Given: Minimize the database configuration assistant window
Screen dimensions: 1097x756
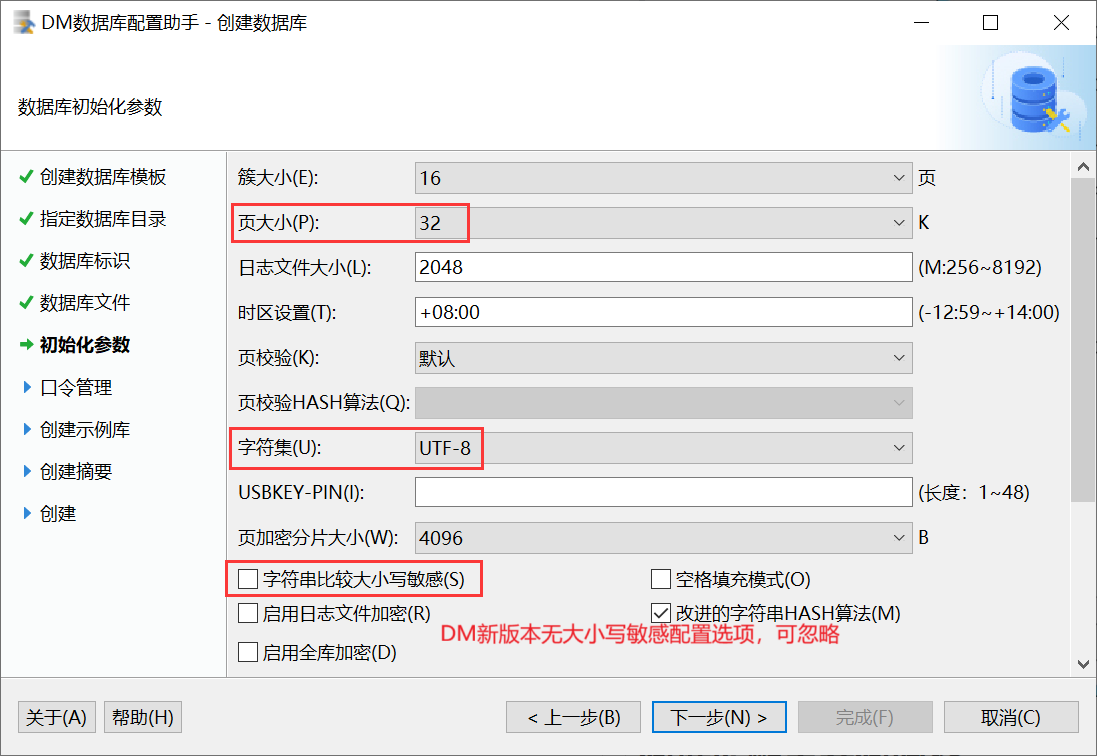Looking at the screenshot, I should click(921, 22).
